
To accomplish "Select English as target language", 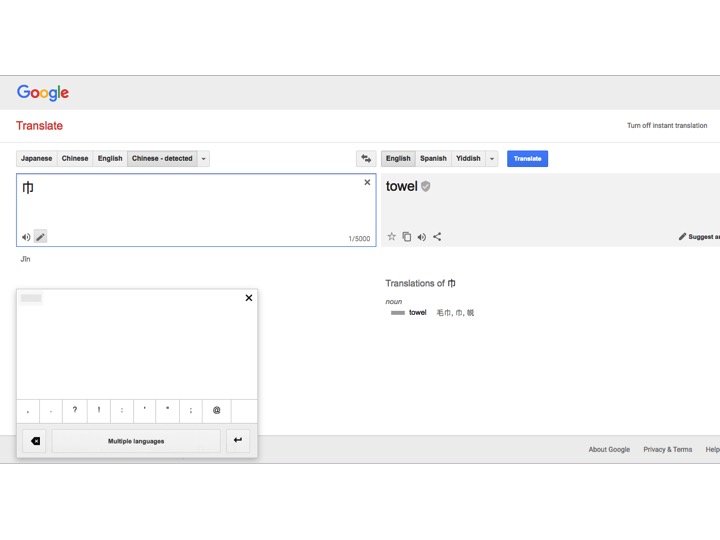I will click(398, 158).
